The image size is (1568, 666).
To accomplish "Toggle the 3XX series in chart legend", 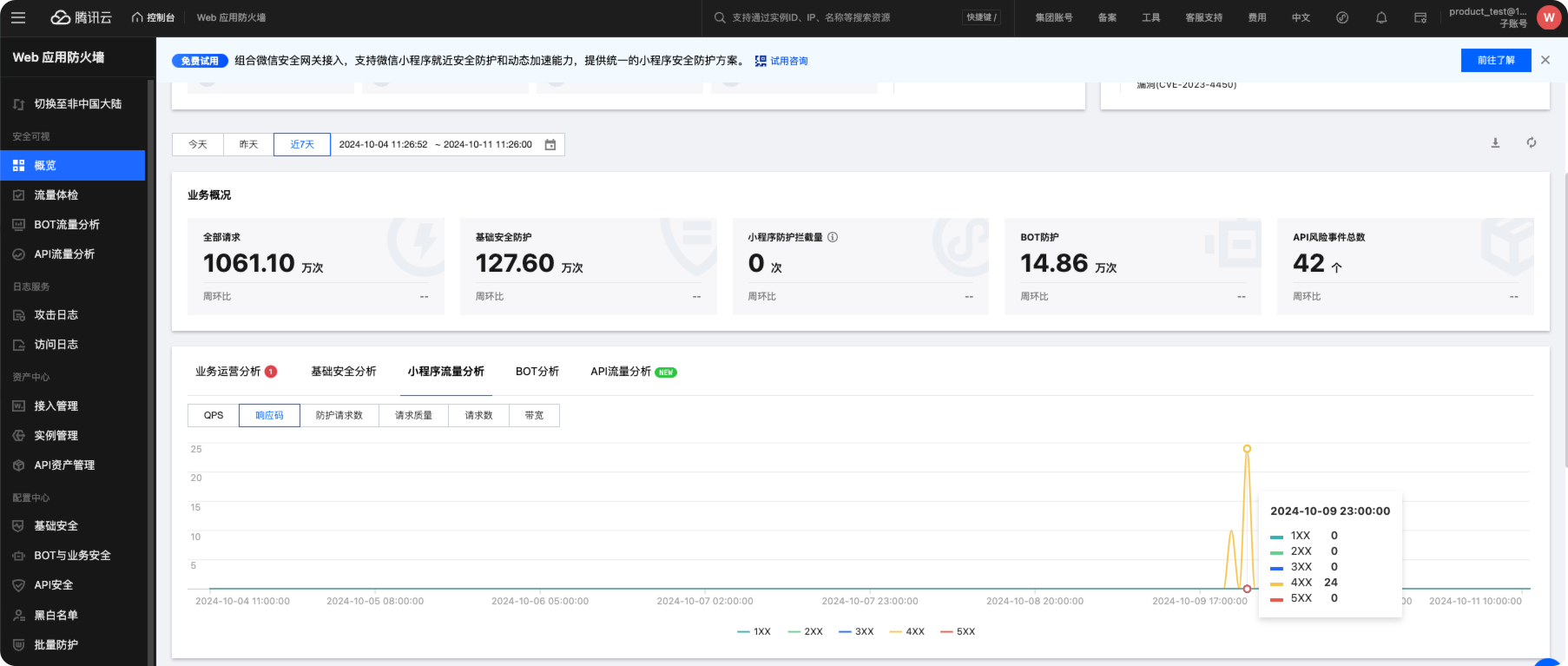I will (x=856, y=631).
